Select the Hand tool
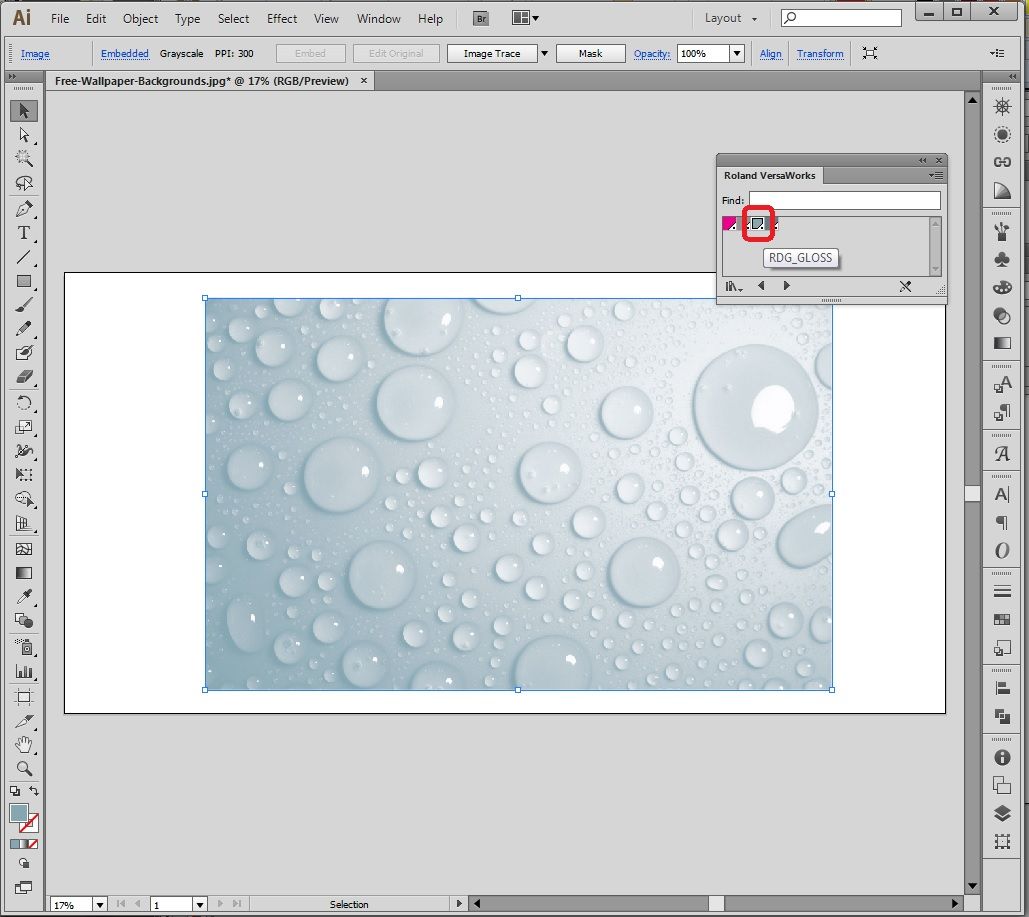1029x917 pixels. point(24,744)
